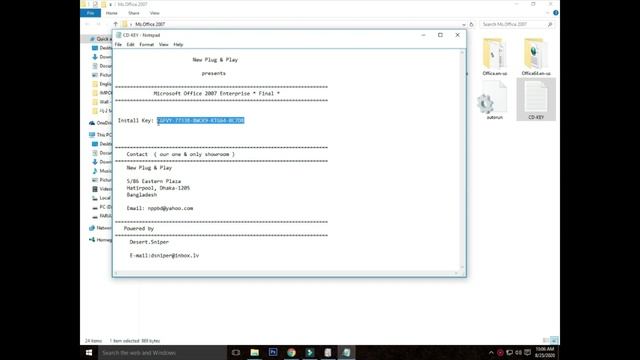Maximize the Notepad window

tap(440, 35)
